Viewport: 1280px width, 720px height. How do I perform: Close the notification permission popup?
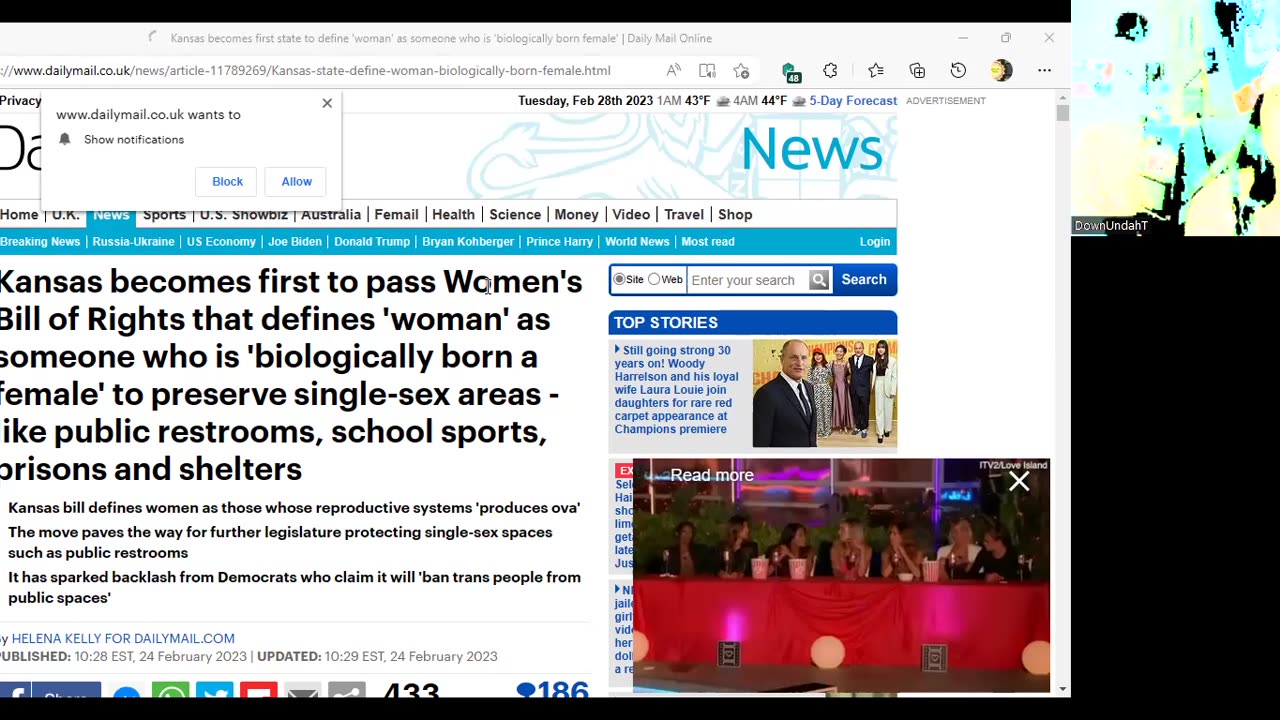(x=327, y=103)
